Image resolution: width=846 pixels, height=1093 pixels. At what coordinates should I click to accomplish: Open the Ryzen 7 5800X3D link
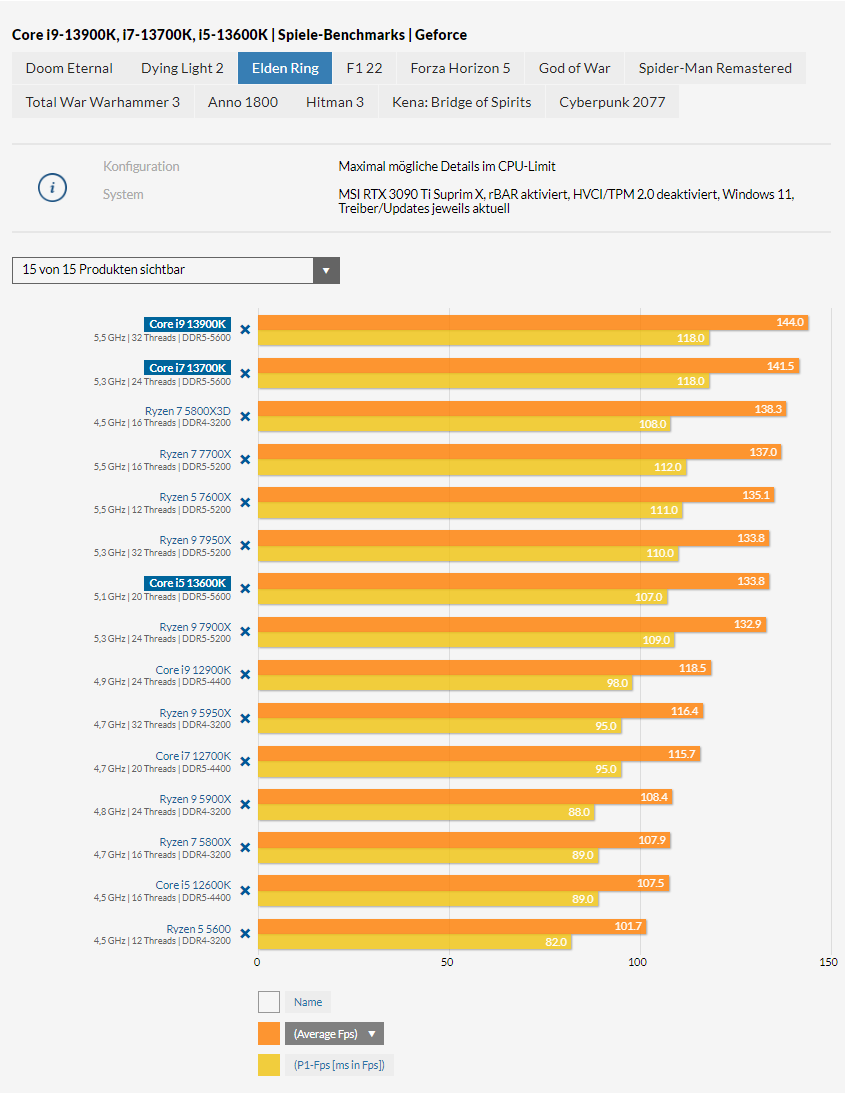[x=187, y=411]
